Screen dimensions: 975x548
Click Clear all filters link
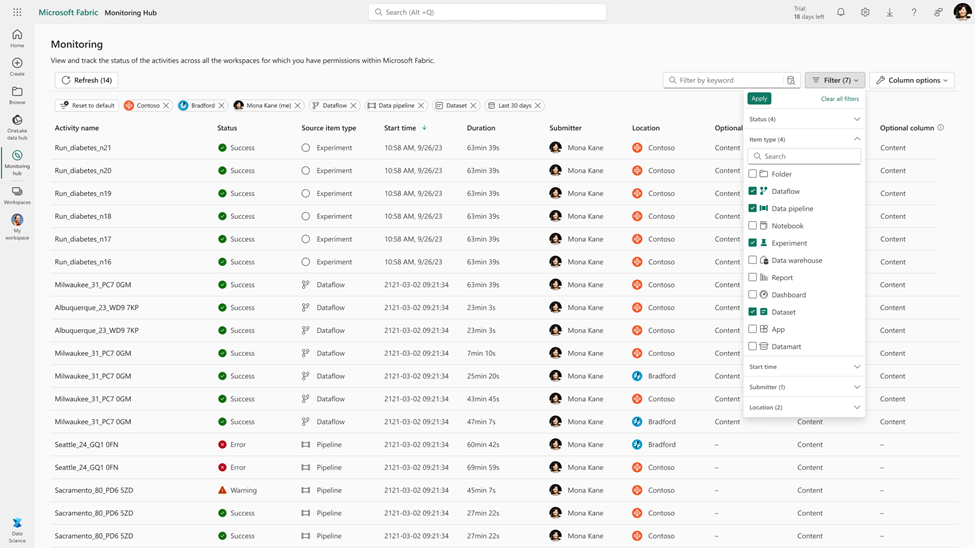(x=839, y=99)
